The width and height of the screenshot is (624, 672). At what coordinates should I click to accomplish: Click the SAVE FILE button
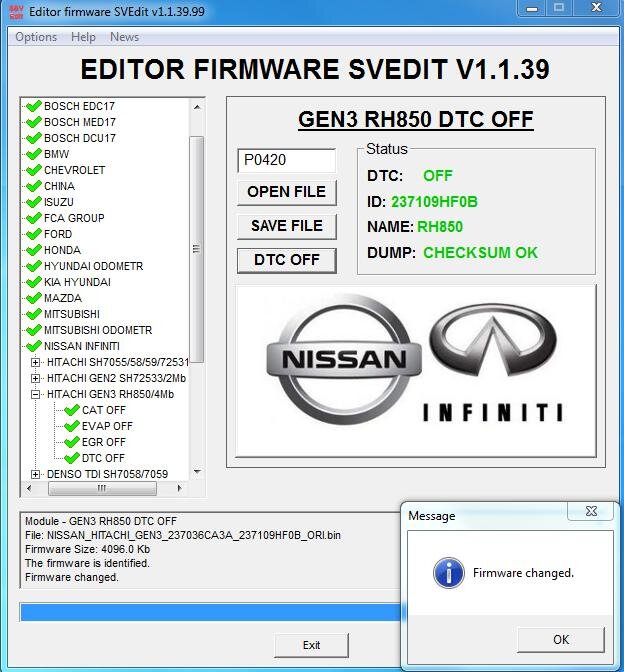point(287,226)
